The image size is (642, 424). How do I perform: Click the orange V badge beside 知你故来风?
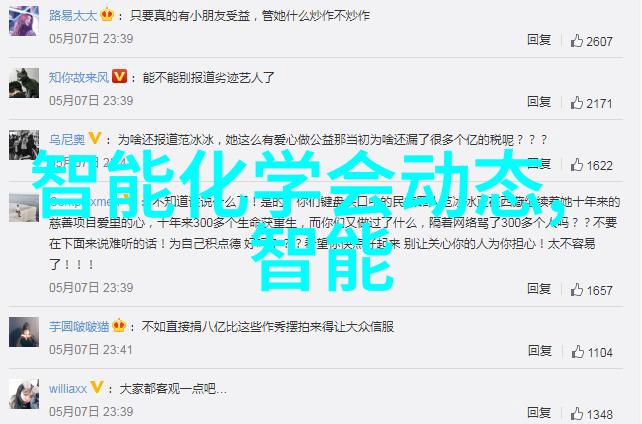click(119, 76)
